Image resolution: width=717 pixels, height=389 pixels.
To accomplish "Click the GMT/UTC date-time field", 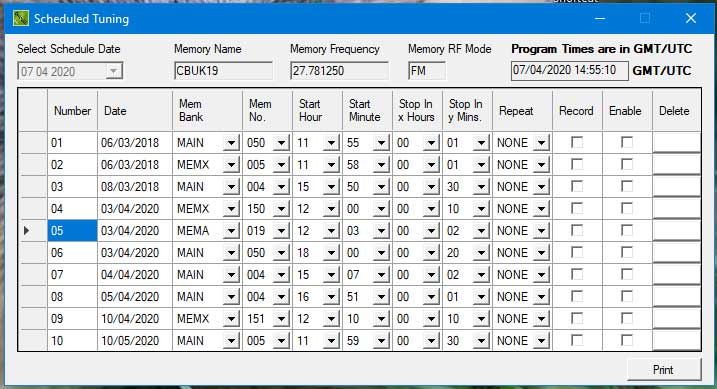I will pyautogui.click(x=569, y=70).
